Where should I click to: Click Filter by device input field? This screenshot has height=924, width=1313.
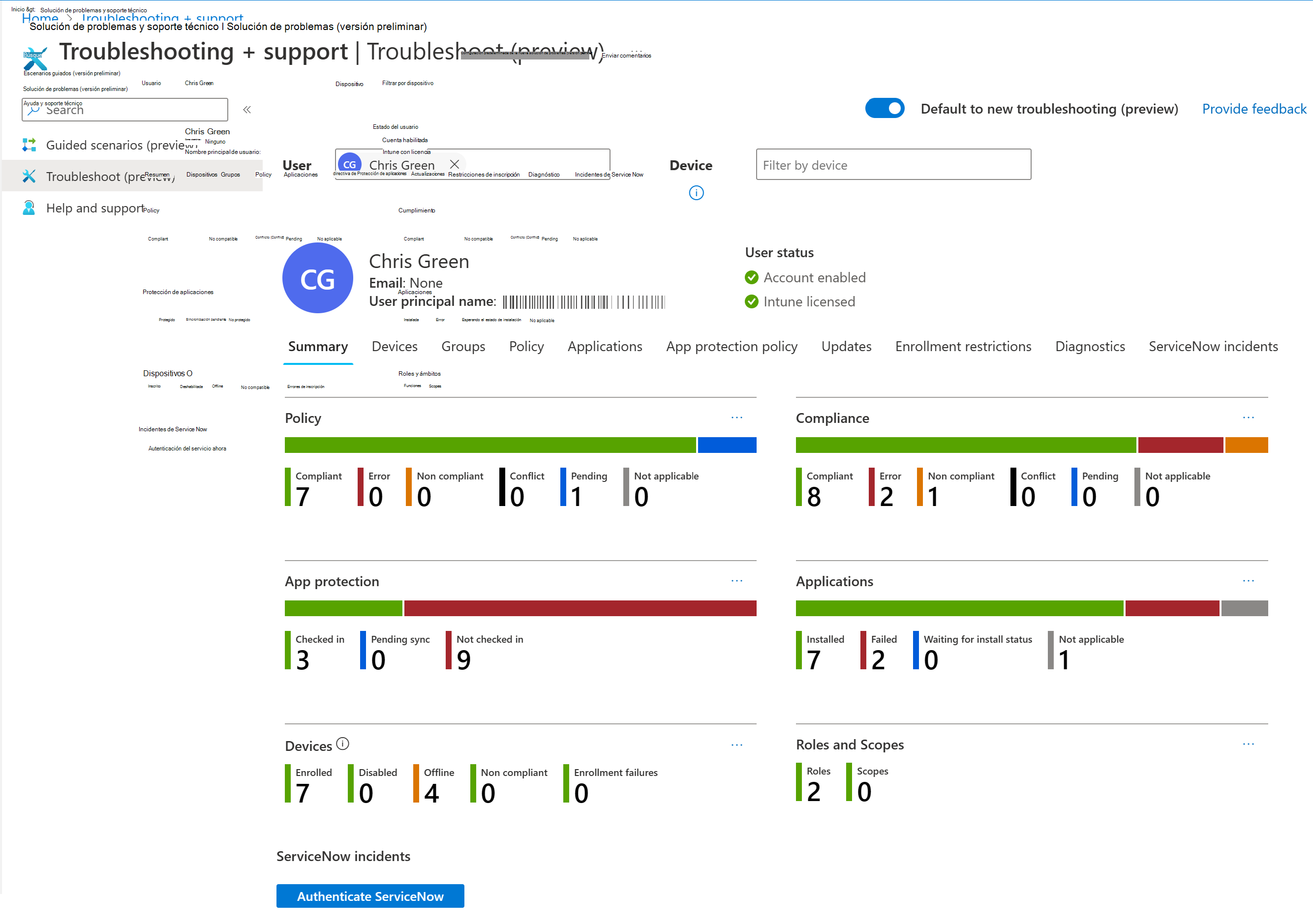click(892, 165)
